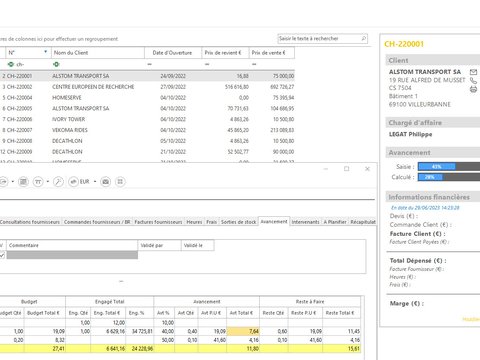
Task: Select the CH-220009 DECATHLON row
Action: pyautogui.click(x=147, y=152)
